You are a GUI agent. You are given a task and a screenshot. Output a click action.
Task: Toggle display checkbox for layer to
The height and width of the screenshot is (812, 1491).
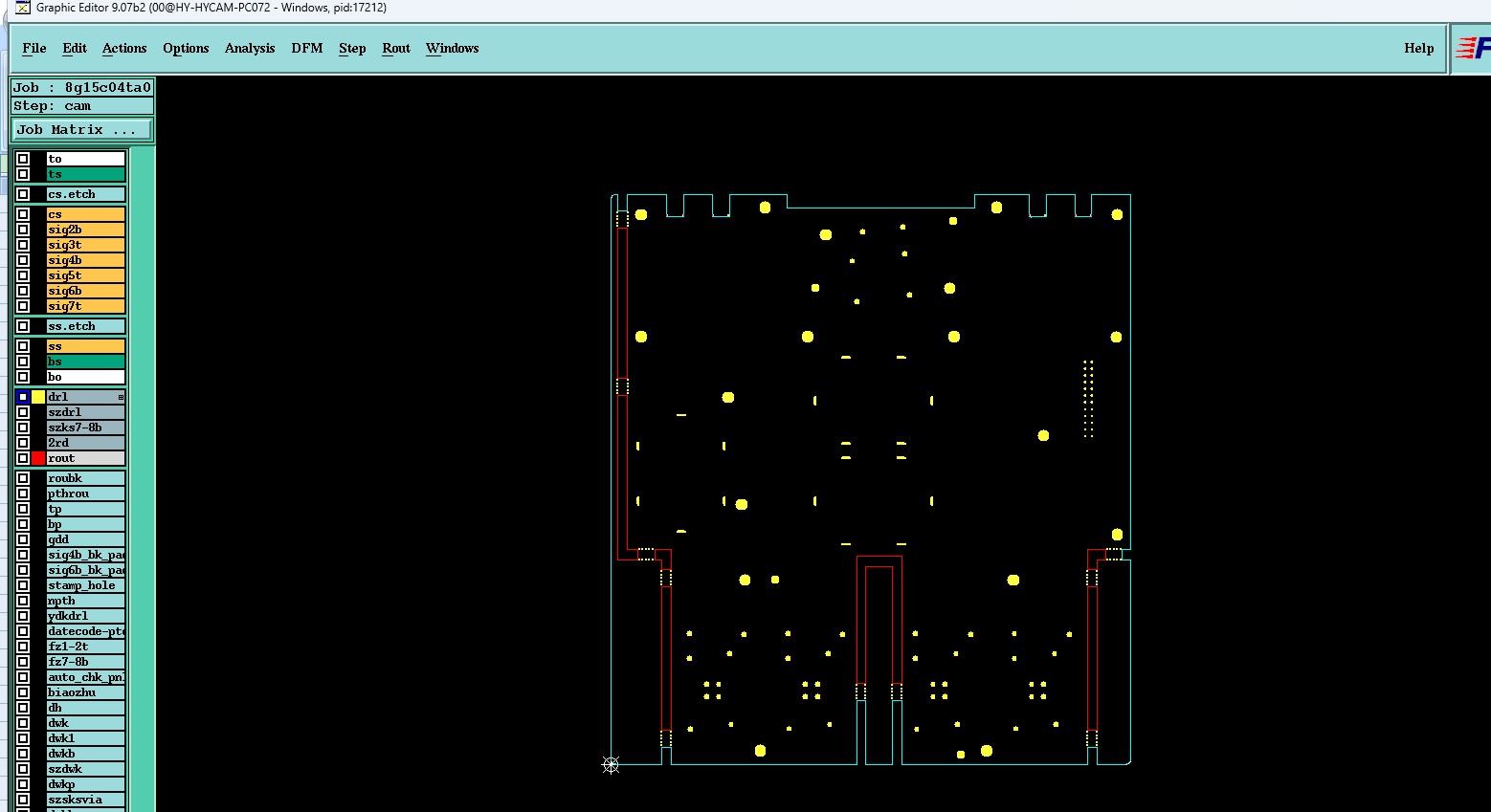click(23, 159)
